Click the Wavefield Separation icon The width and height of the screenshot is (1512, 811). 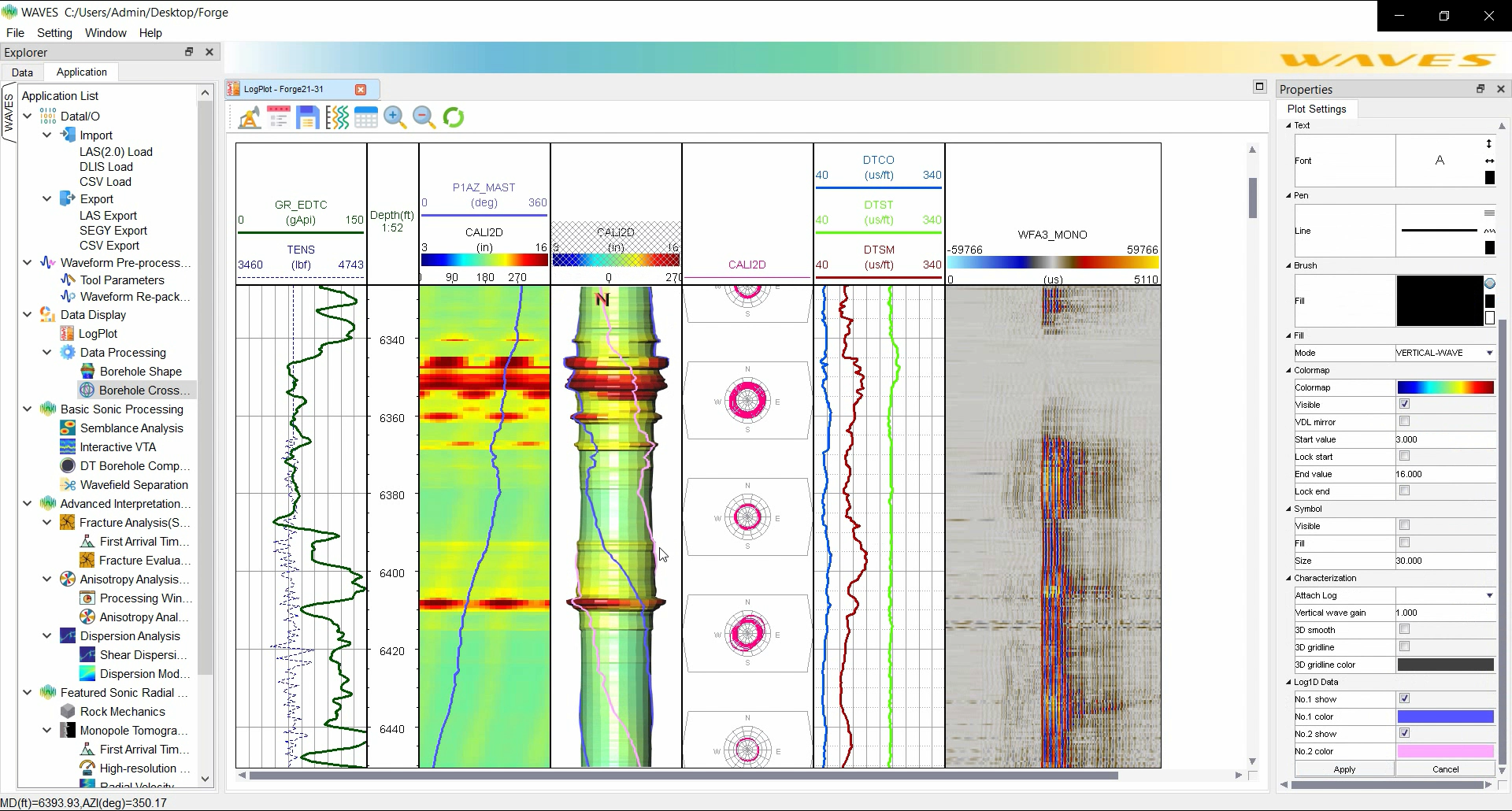[68, 484]
